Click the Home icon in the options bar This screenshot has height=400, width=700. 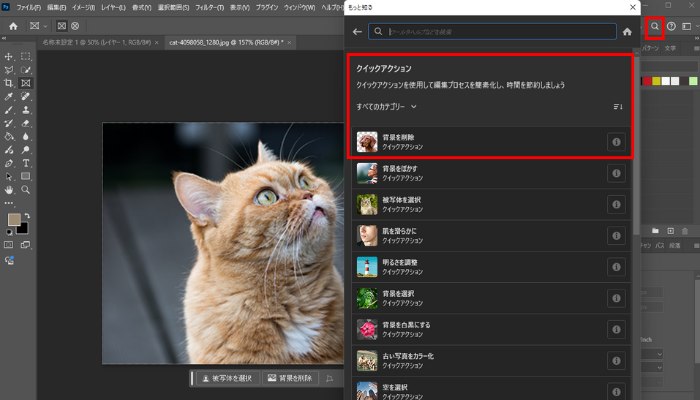(13, 26)
